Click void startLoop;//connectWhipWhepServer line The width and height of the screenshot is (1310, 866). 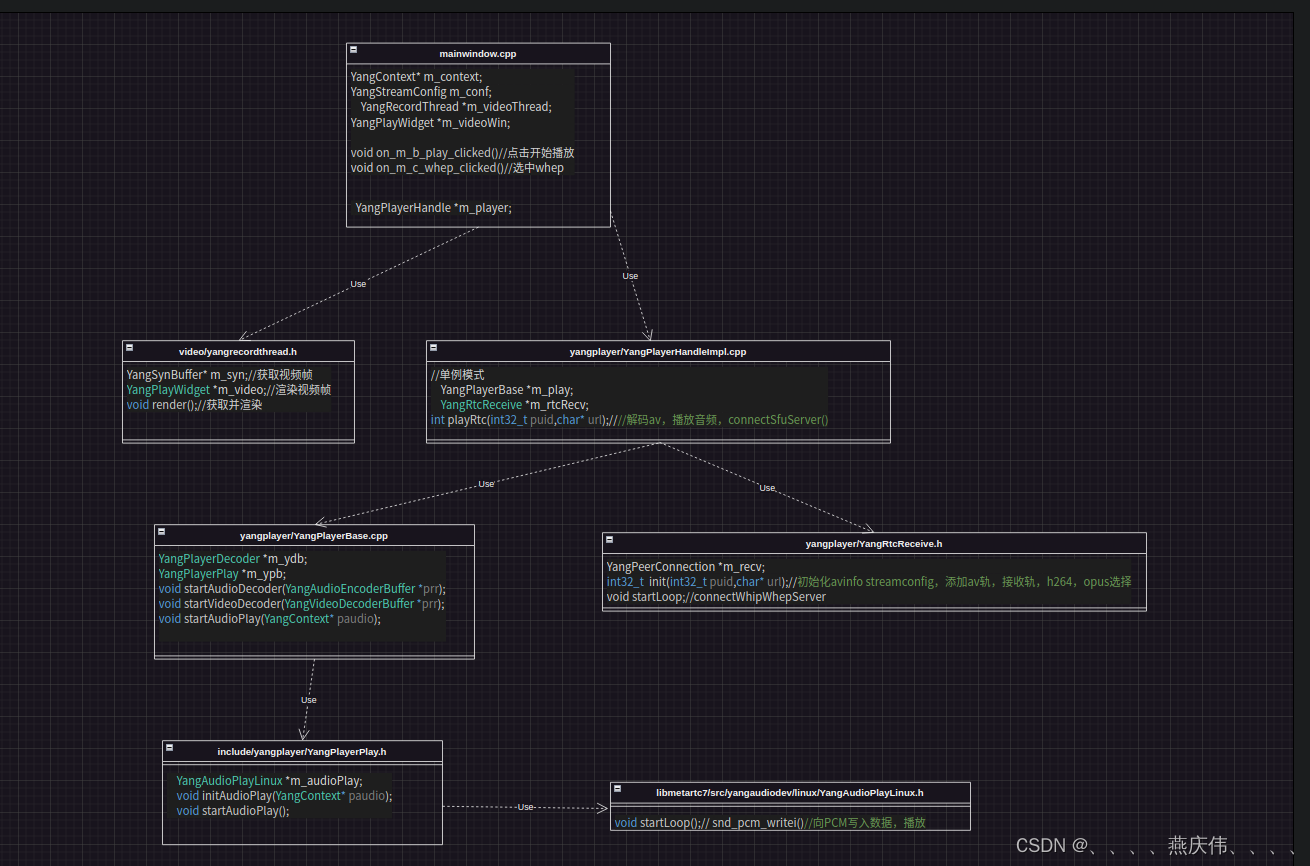[716, 597]
